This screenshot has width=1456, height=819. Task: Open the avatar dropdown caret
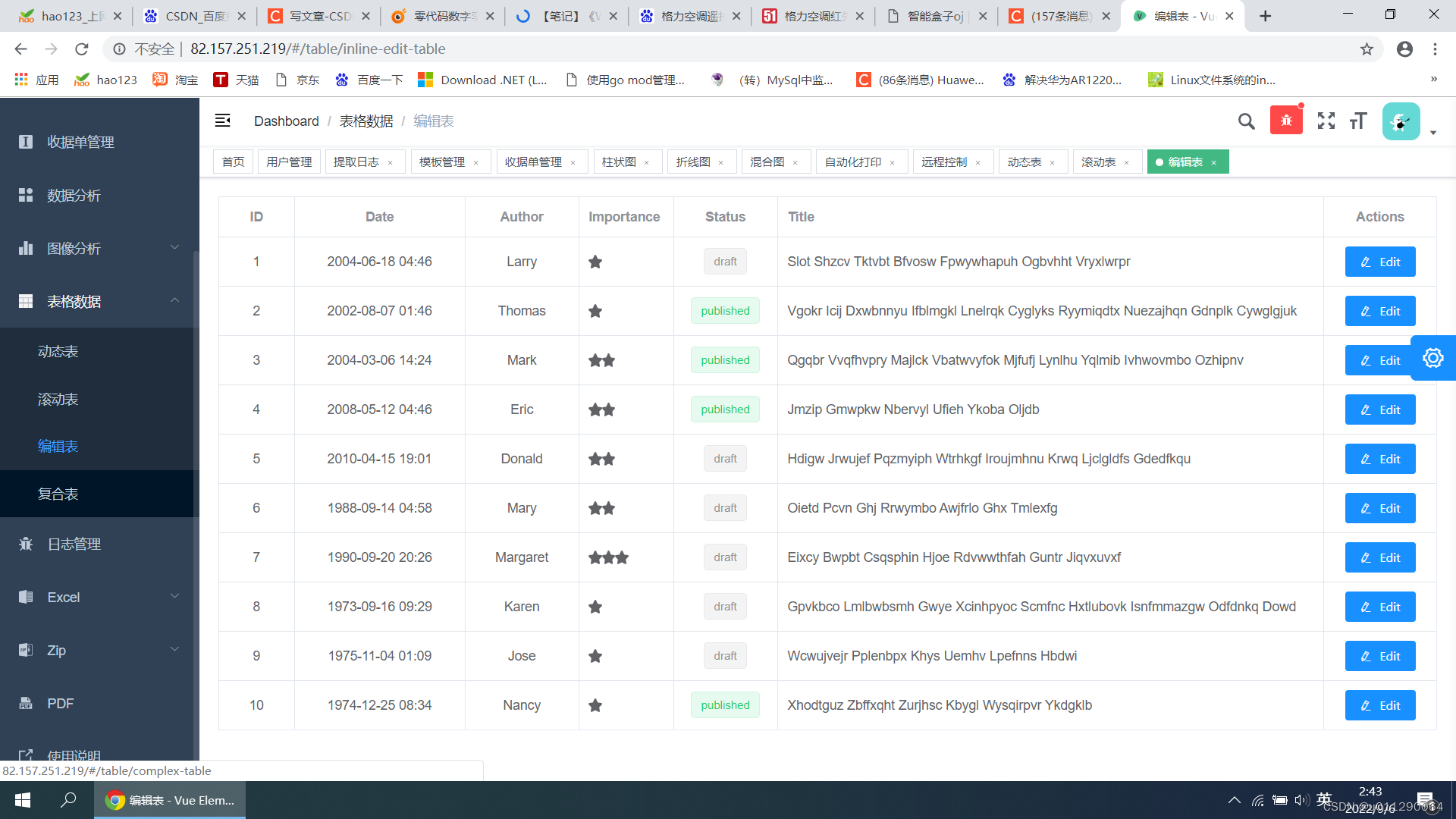(1433, 133)
